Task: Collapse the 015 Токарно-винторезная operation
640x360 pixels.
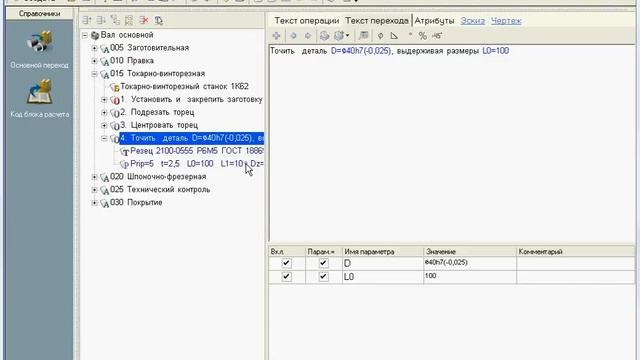Action: 94,74
